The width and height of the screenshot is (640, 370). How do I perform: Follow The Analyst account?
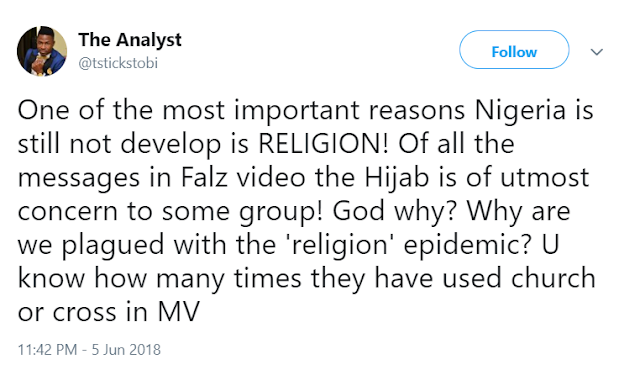514,50
